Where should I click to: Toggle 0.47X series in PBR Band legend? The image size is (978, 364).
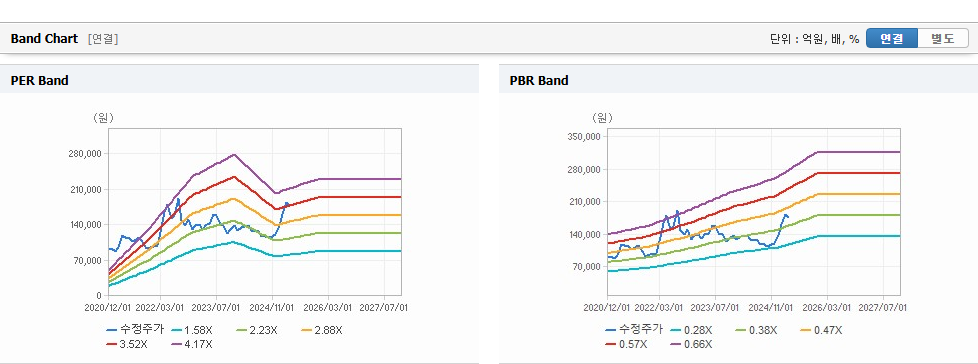click(820, 330)
